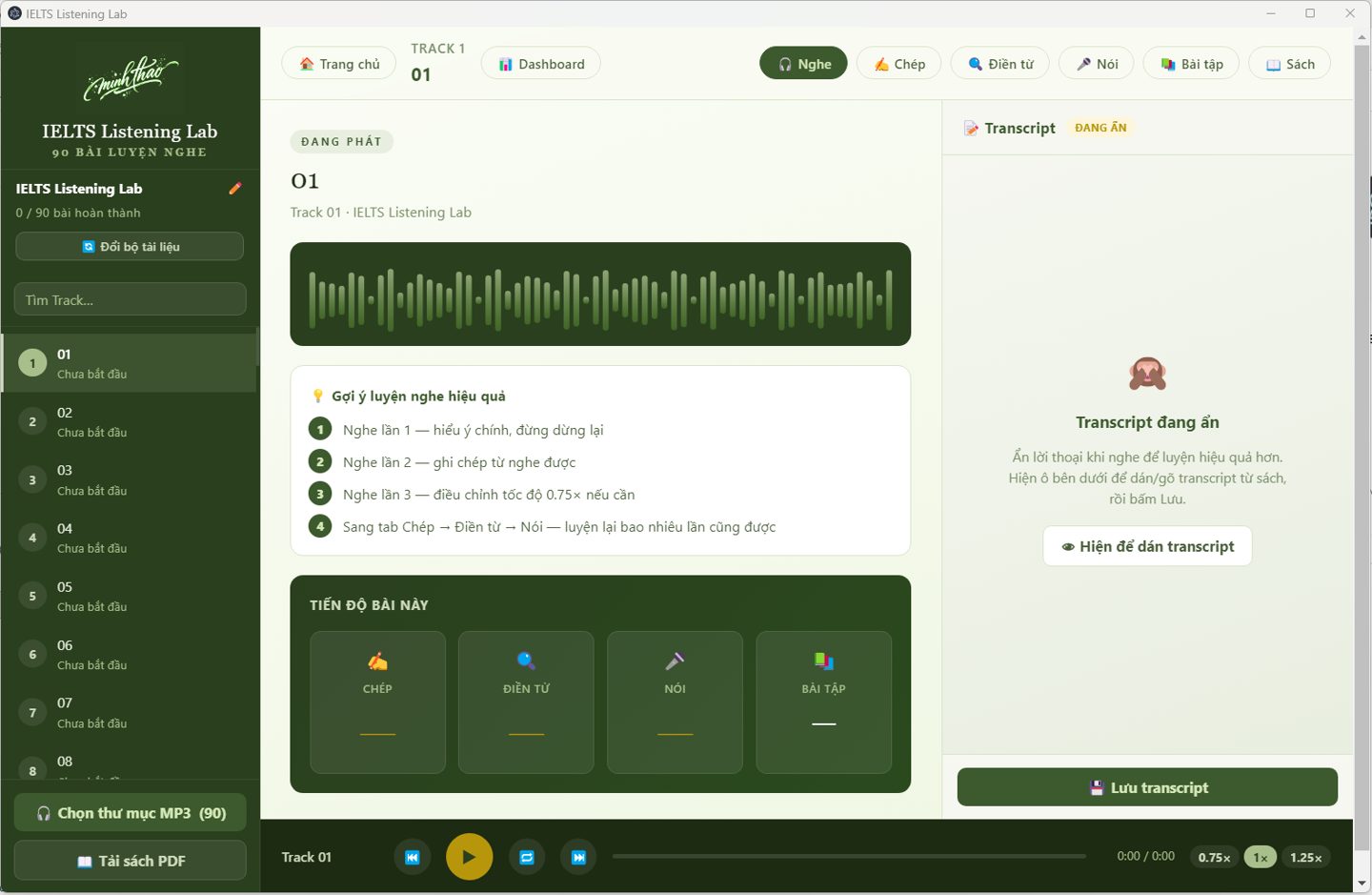Click the Transcript panel heading

1010,128
